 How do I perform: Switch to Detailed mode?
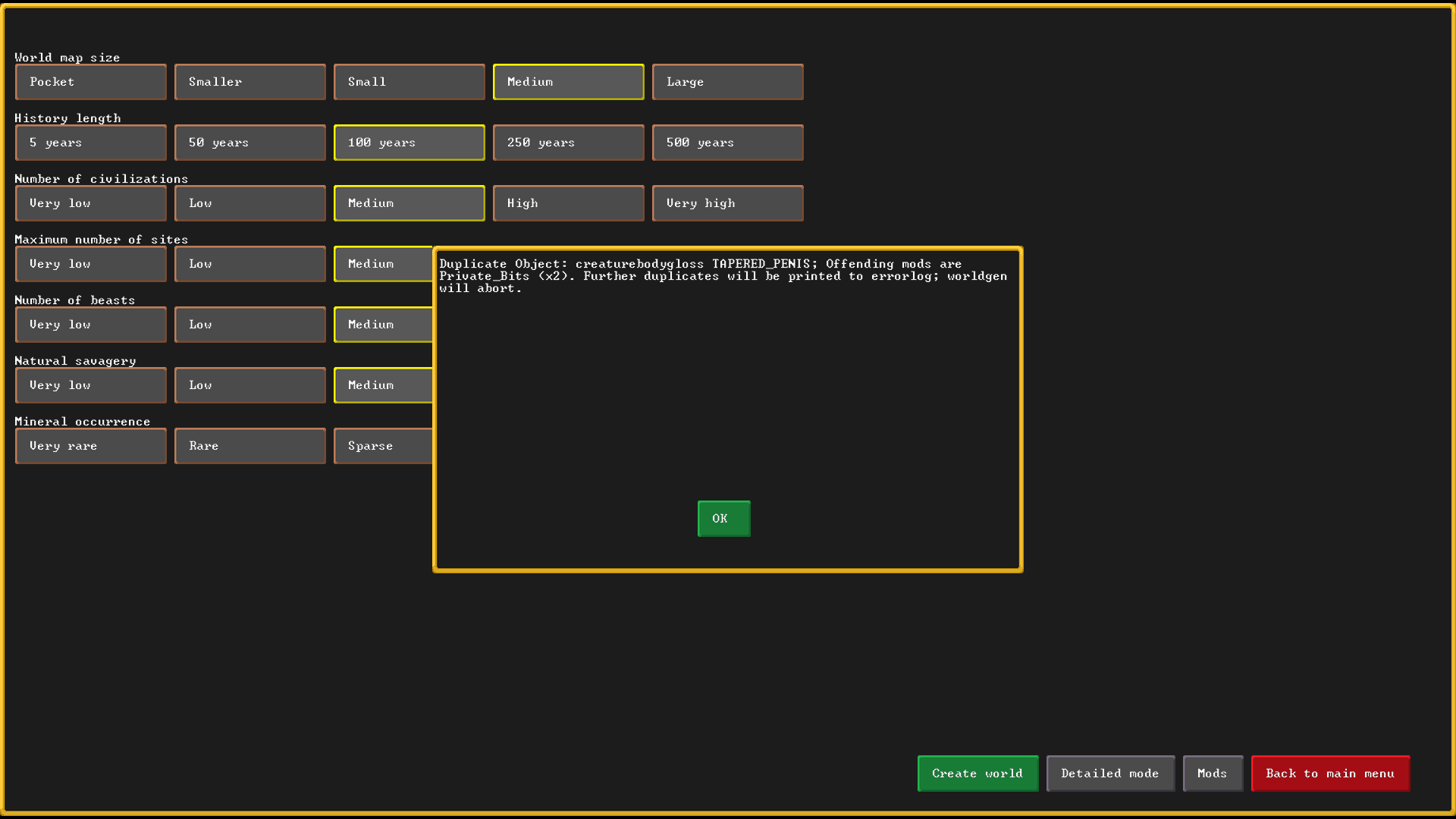(1111, 773)
